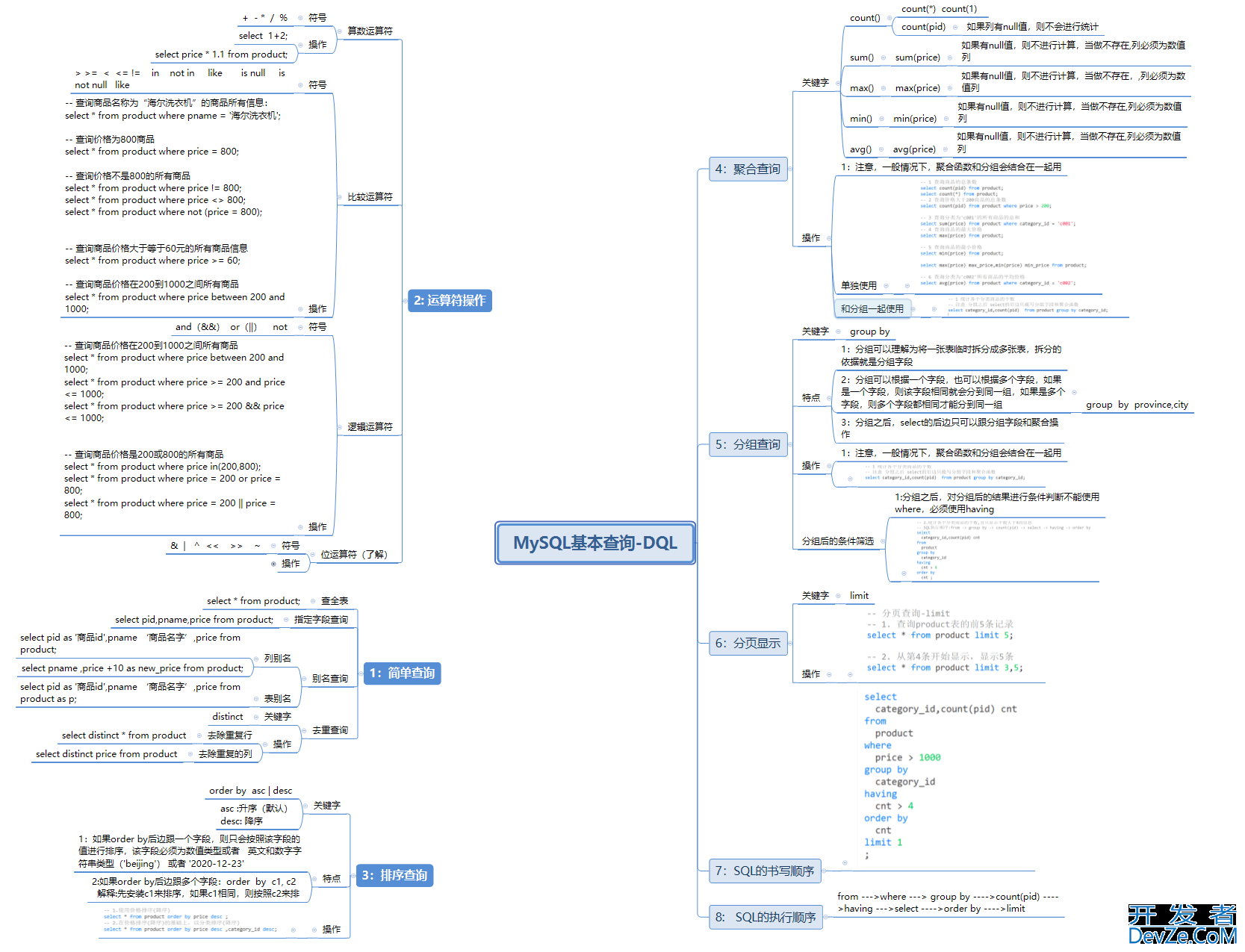
Task: Click the SQL writing-order code image
Action: click(940, 775)
